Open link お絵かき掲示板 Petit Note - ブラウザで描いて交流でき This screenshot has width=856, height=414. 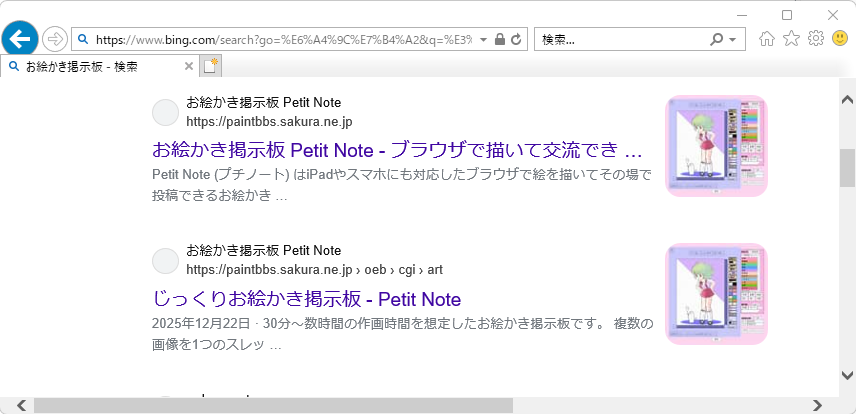(397, 149)
